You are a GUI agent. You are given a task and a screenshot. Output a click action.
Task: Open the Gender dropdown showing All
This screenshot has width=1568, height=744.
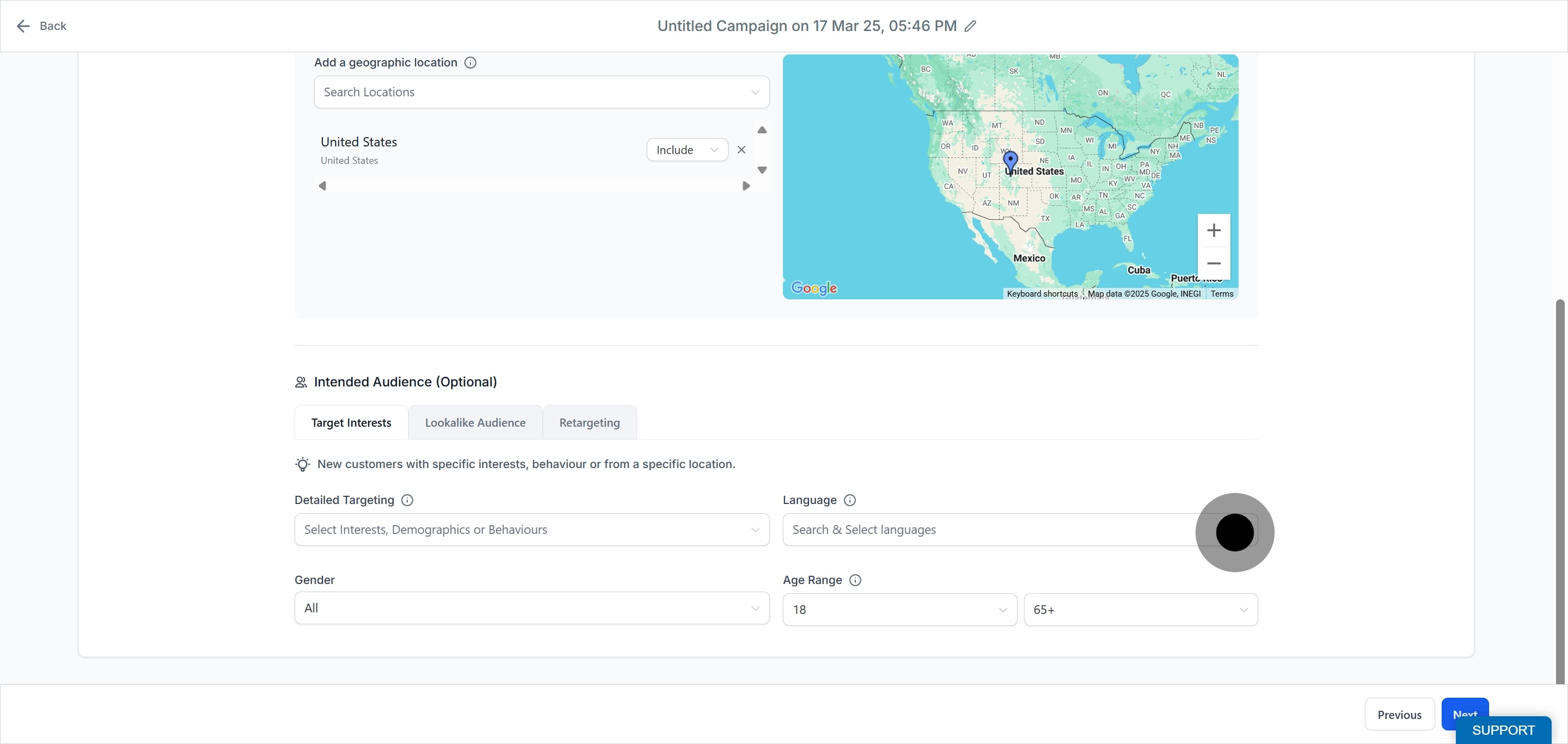(x=532, y=608)
